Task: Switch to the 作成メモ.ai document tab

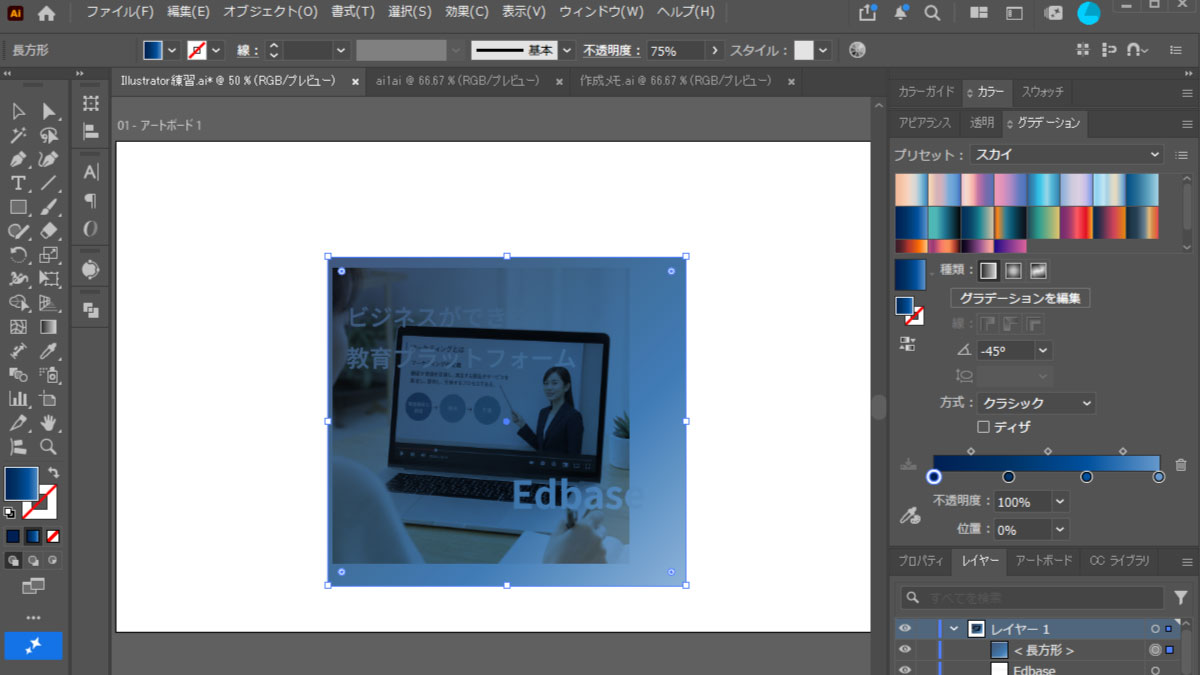Action: [677, 81]
